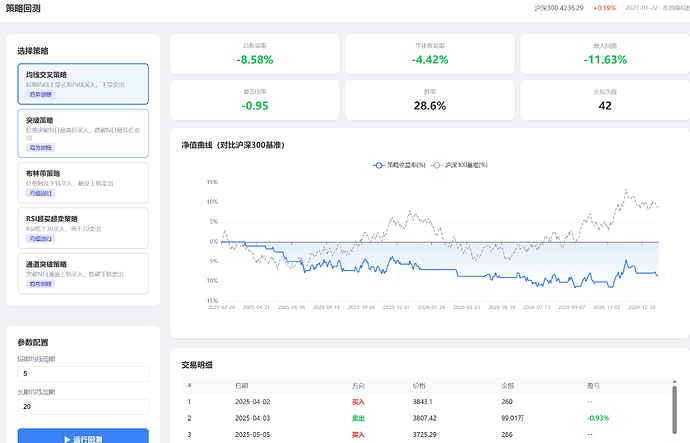This screenshot has height=443, width=690.
Task: Click the play icon on 运行回测 button
Action: point(67,439)
